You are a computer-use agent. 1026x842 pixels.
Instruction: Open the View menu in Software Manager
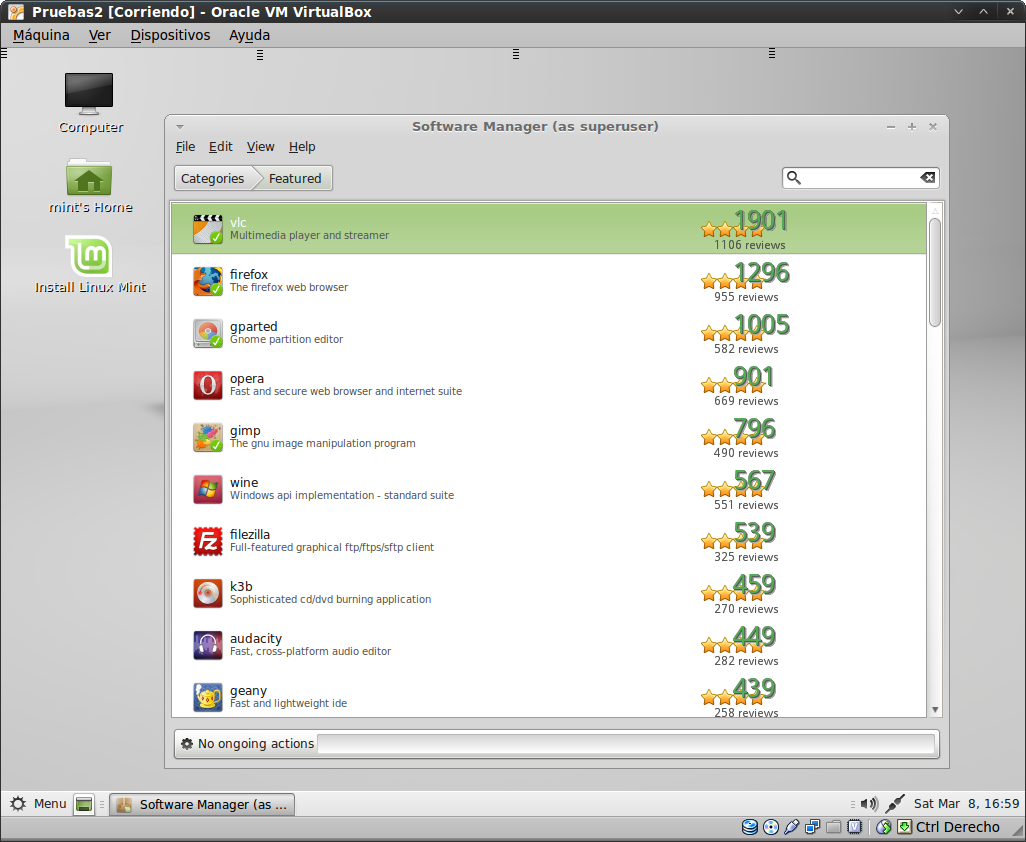point(260,147)
